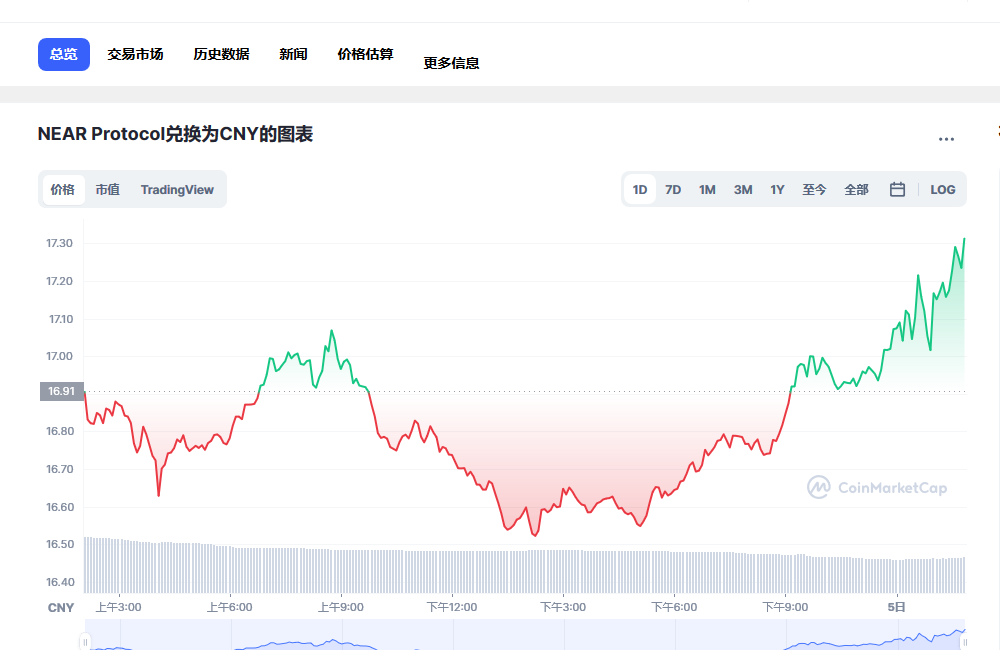Screen dimensions: 1000x650
Task: Select the 1D time range
Action: coord(640,189)
